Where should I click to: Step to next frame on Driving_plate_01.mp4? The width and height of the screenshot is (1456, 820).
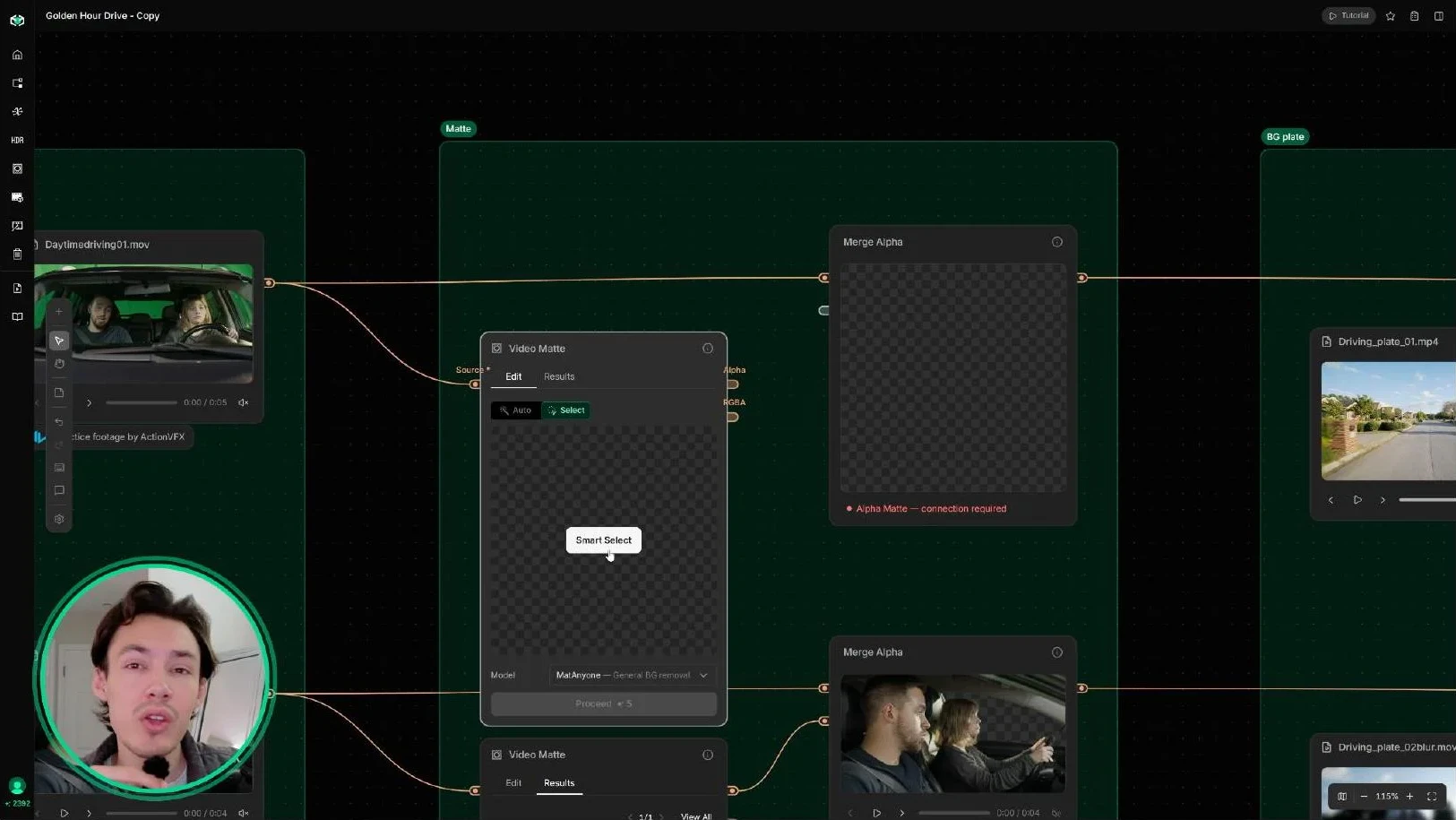(x=1383, y=500)
